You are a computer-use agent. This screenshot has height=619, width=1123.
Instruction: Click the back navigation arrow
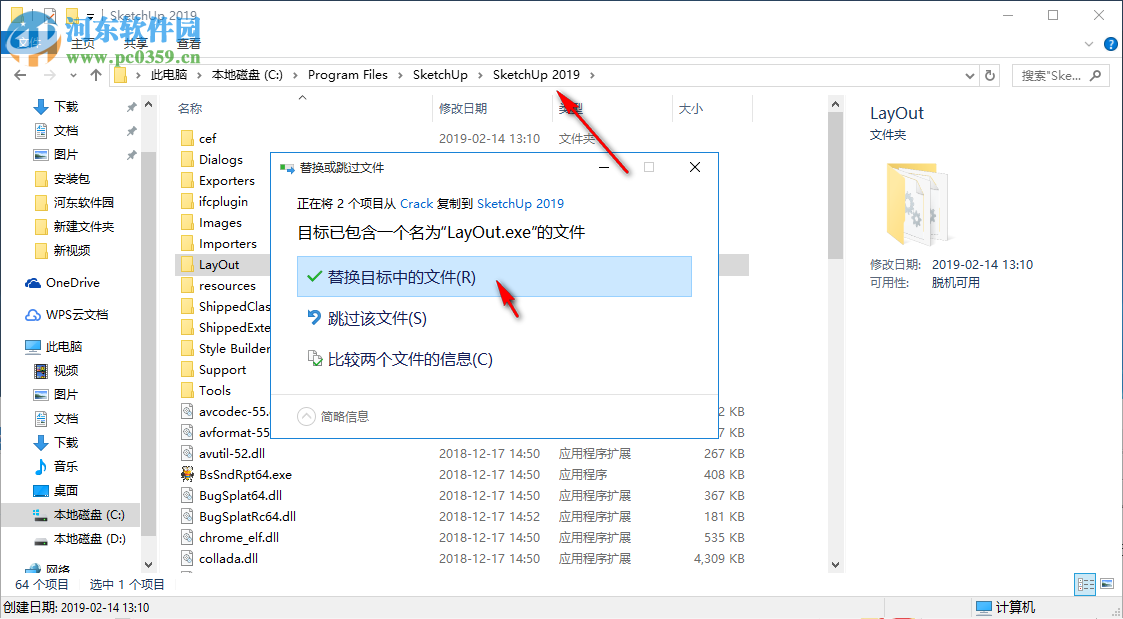(20, 74)
